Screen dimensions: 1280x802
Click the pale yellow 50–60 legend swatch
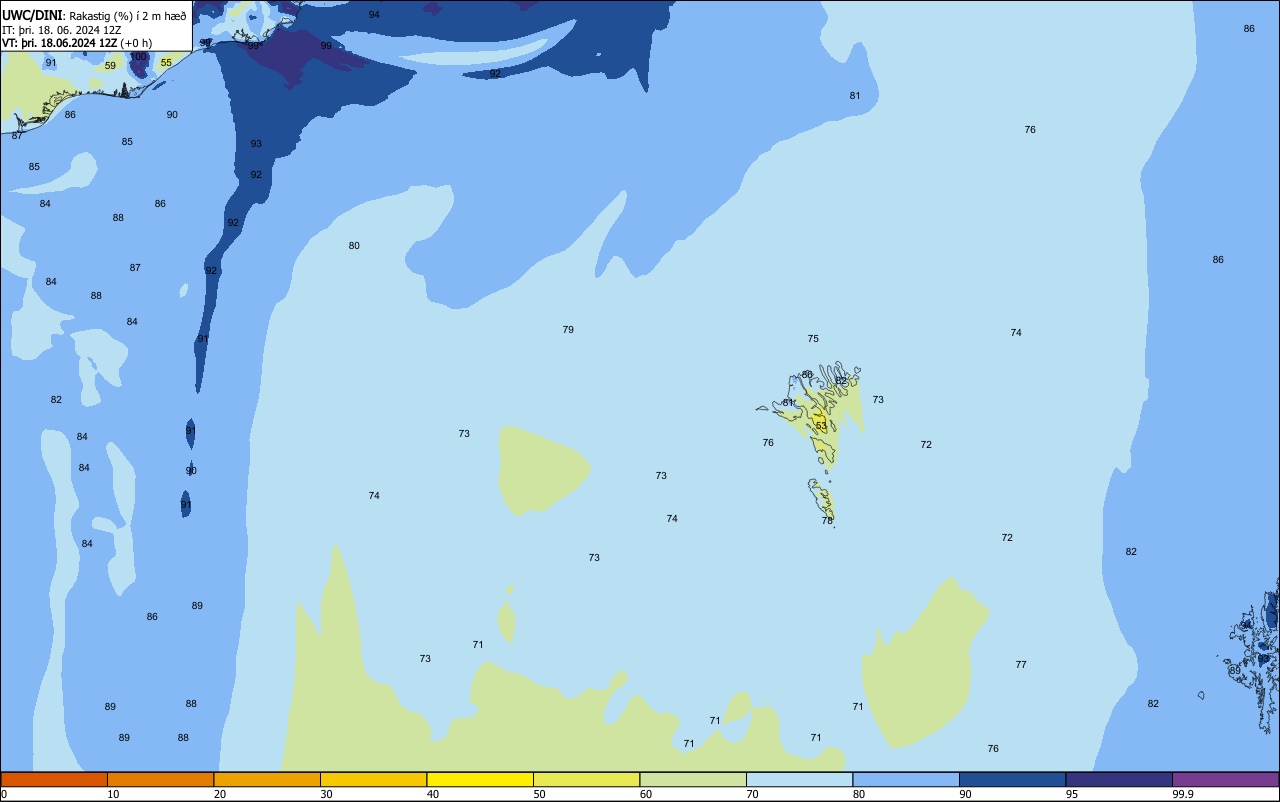pyautogui.click(x=586, y=779)
